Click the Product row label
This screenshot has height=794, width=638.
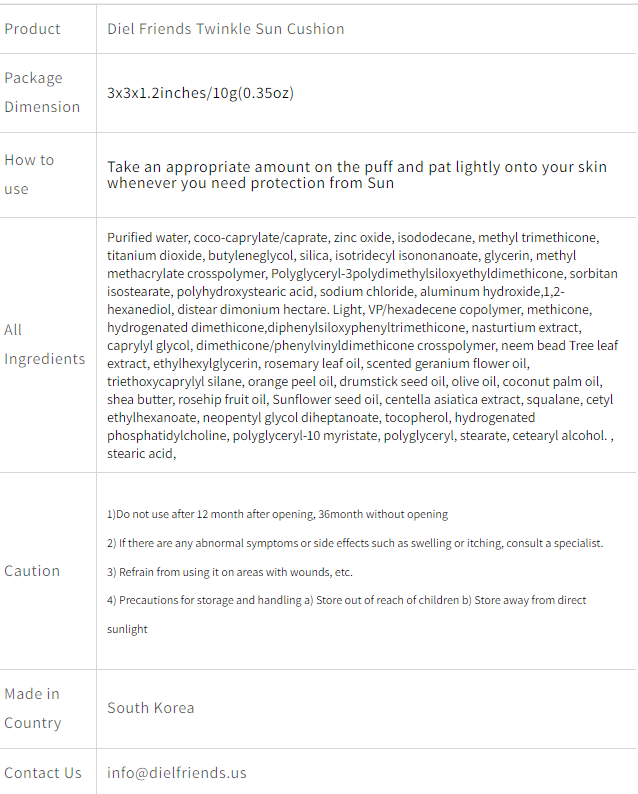(32, 29)
